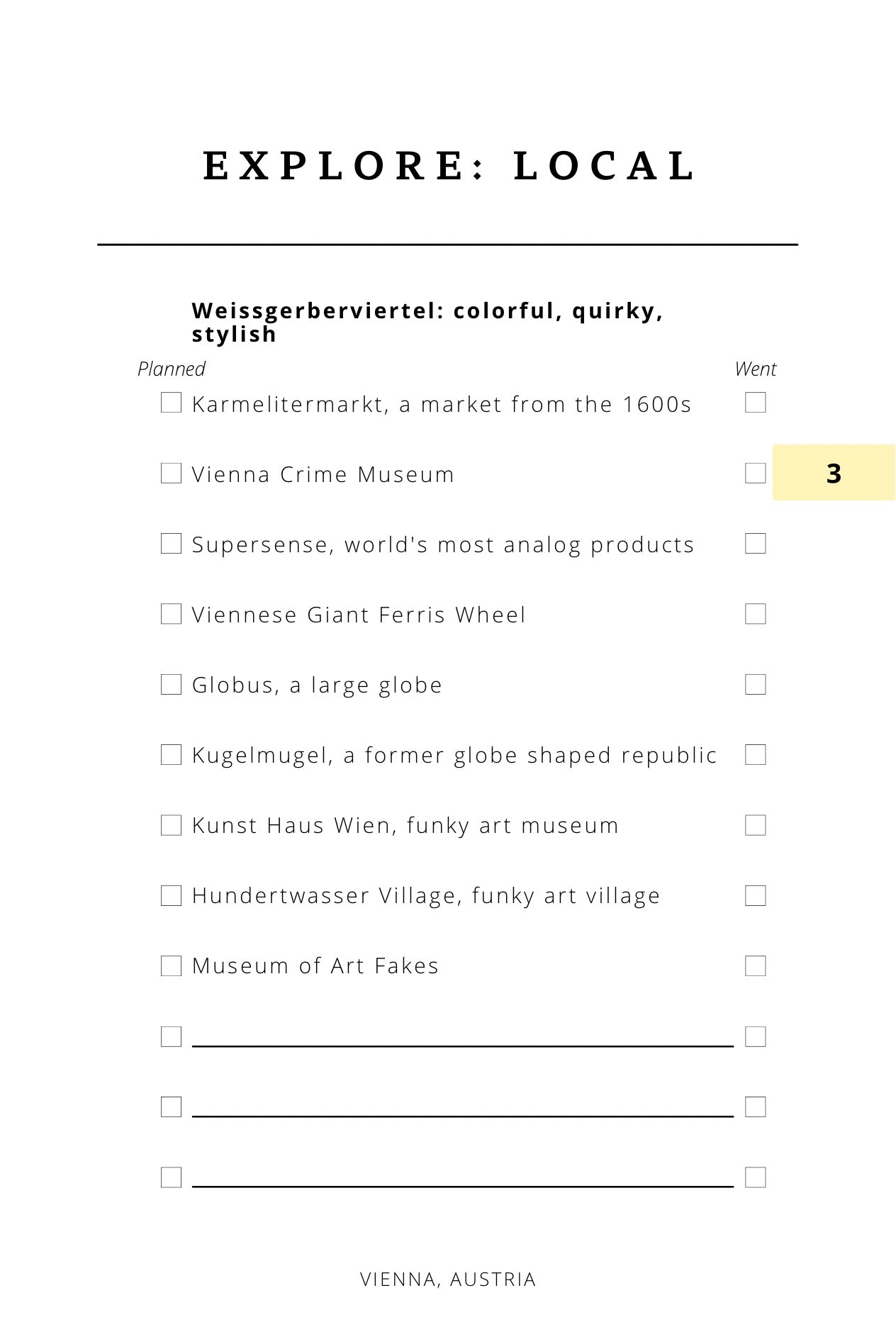
Task: Check Planned box beside second blank line
Action: coord(171,1107)
